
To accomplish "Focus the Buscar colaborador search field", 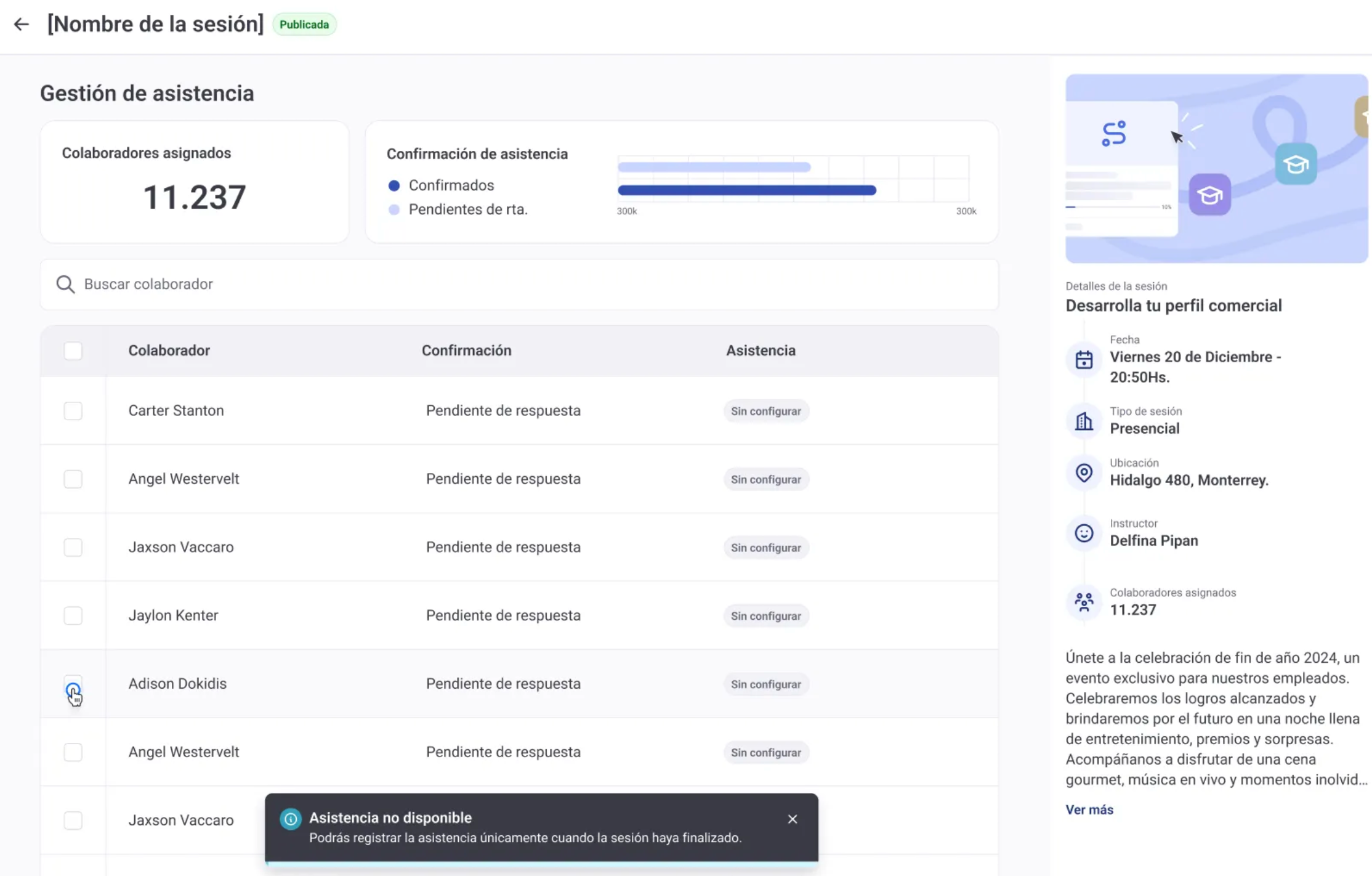I will [530, 284].
